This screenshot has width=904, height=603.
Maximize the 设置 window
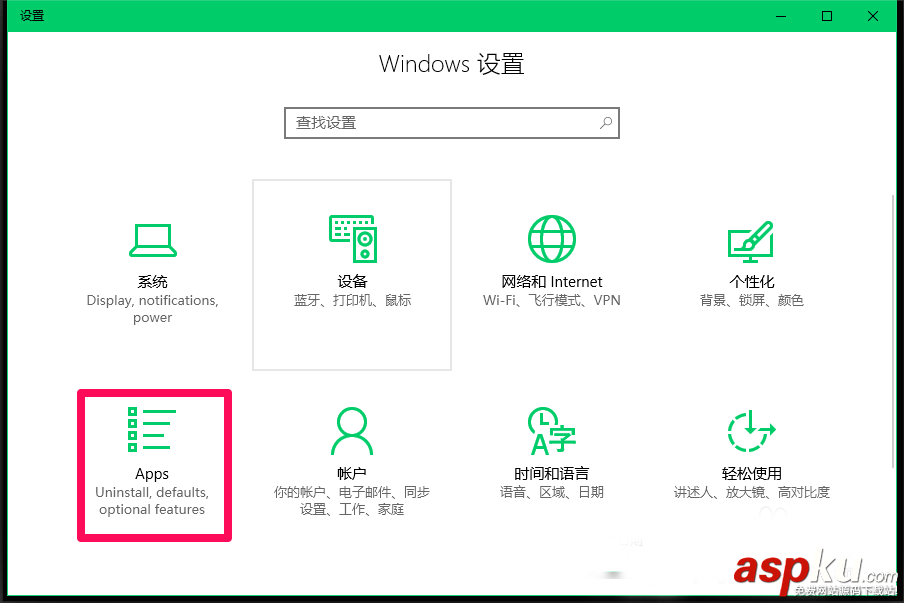(827, 16)
